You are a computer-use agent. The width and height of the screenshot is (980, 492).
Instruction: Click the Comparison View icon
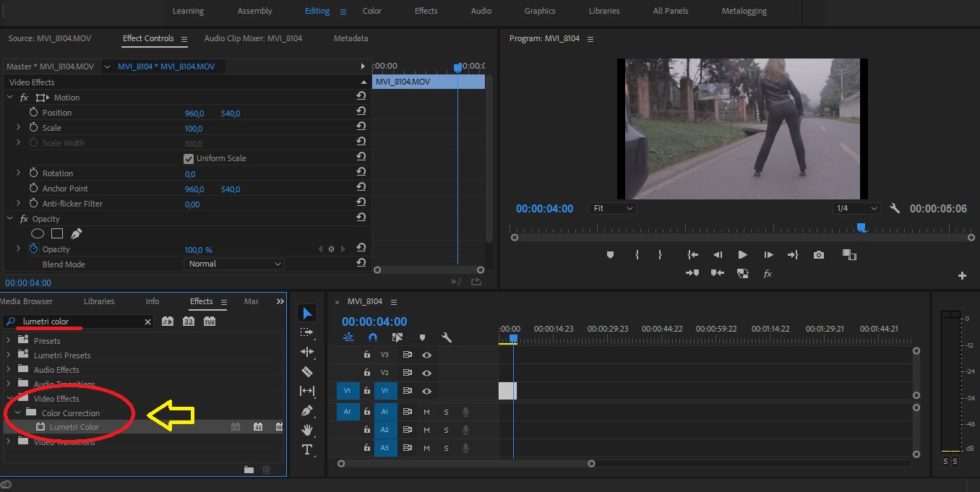point(849,255)
